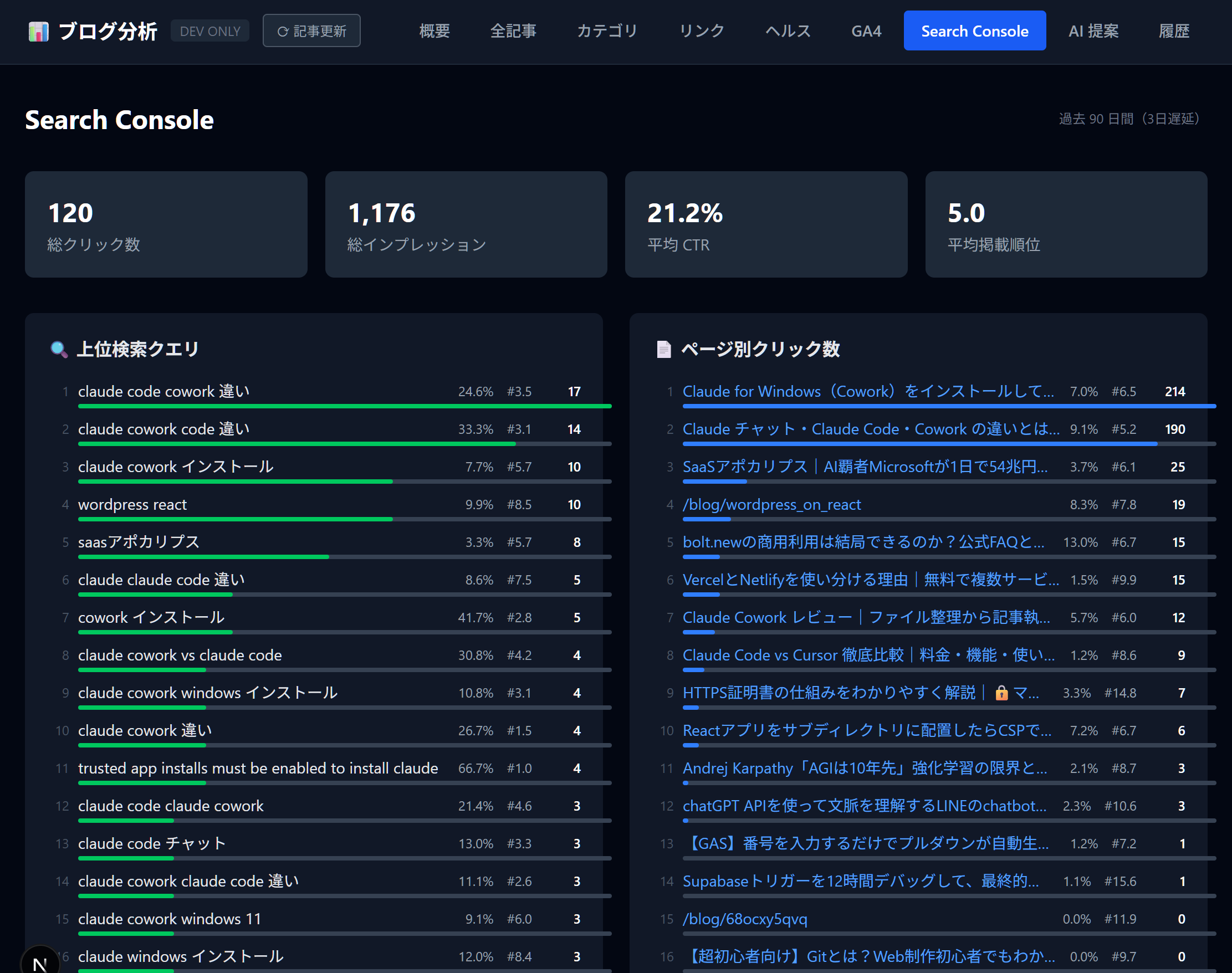Screen dimensions: 1232x973
Task: Click query 'saasアポカリプス'
Action: [x=139, y=542]
